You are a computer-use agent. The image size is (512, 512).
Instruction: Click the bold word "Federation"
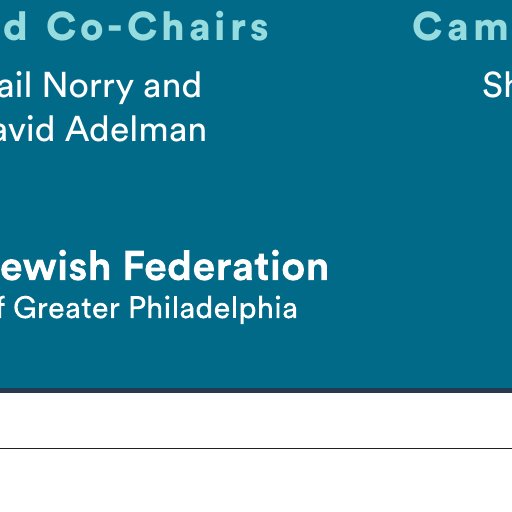[x=226, y=266]
